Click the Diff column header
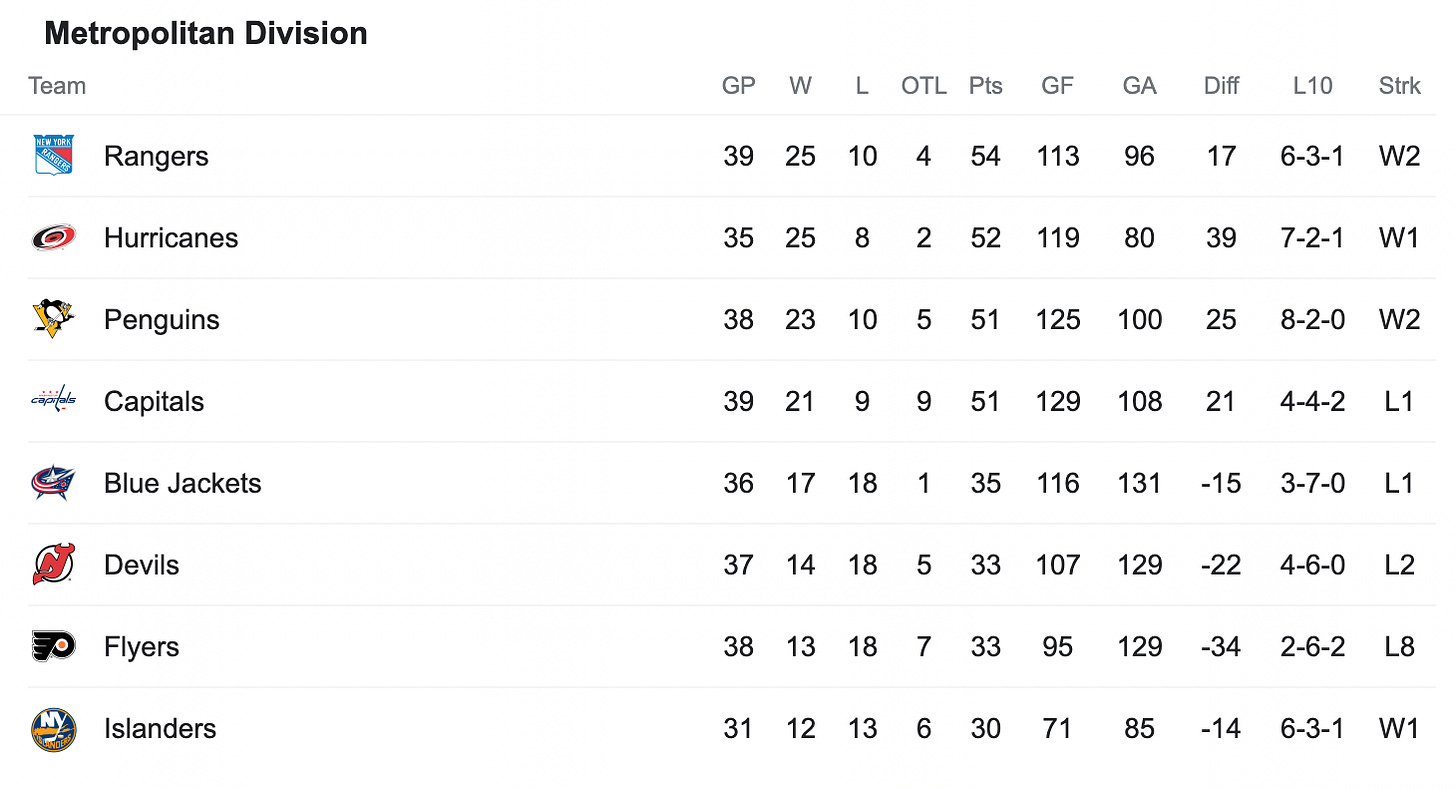This screenshot has height=788, width=1456. coord(1221,86)
